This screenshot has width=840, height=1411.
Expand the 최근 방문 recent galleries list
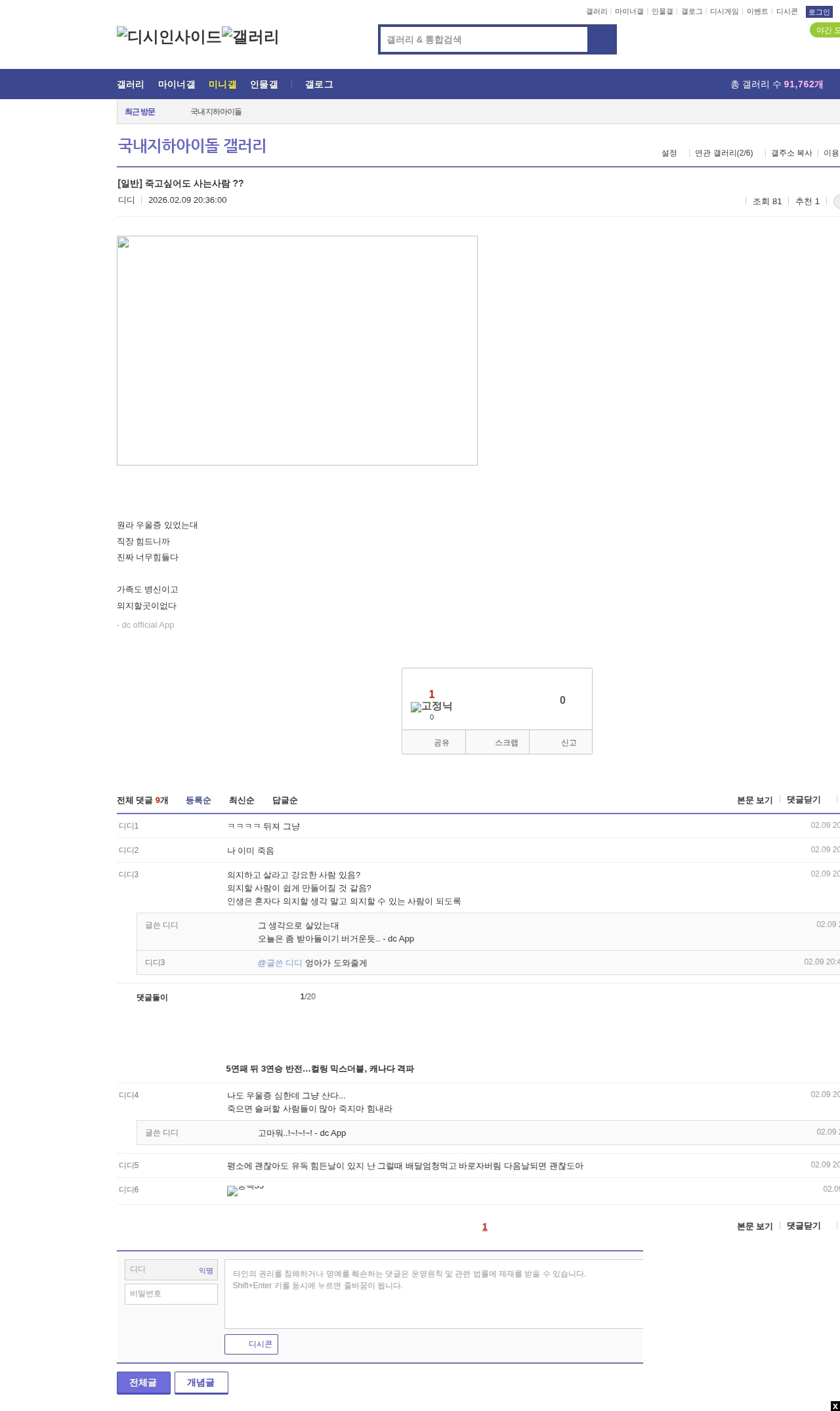[x=140, y=112]
